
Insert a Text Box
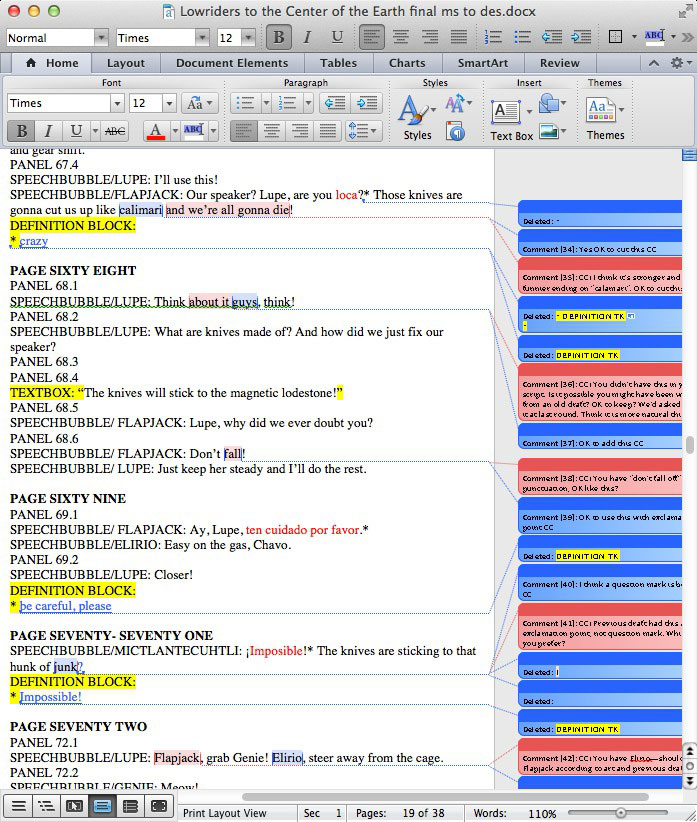[x=511, y=121]
